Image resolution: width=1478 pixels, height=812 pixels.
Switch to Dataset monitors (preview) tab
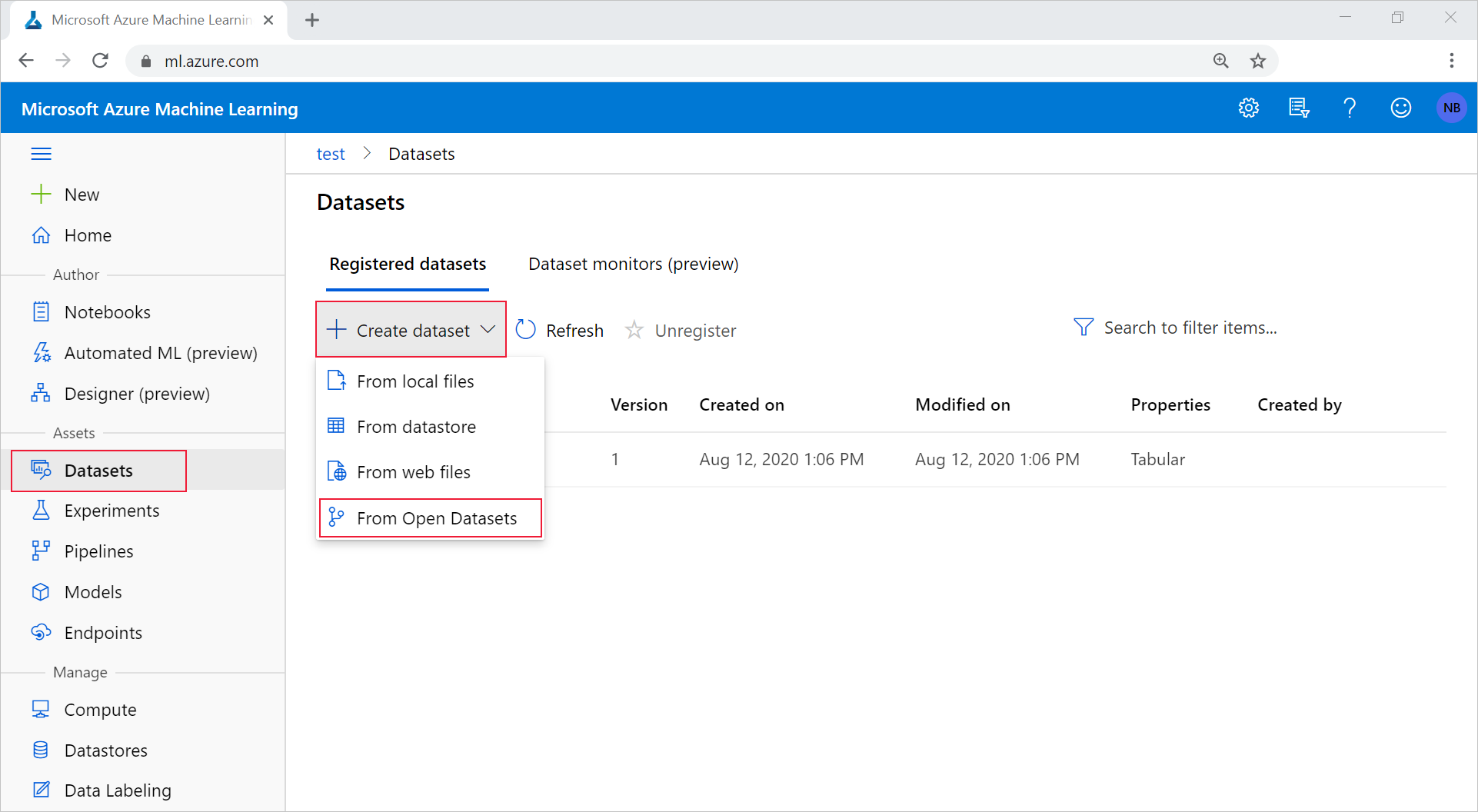point(634,265)
